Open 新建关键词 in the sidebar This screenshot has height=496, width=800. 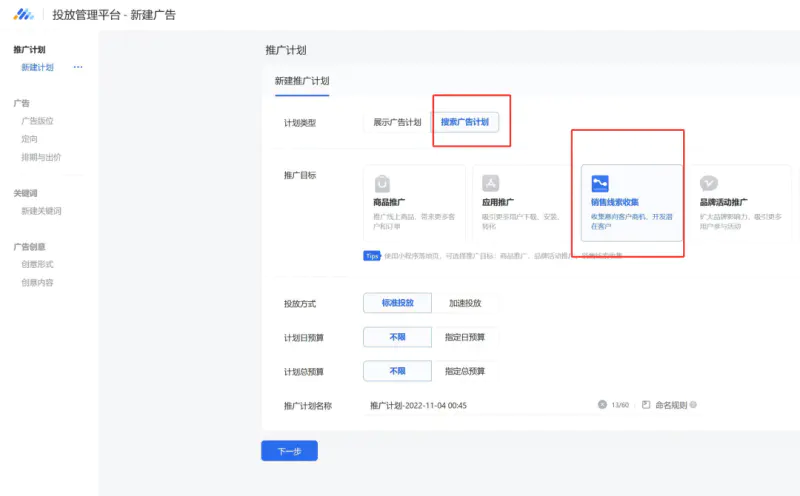tap(41, 211)
